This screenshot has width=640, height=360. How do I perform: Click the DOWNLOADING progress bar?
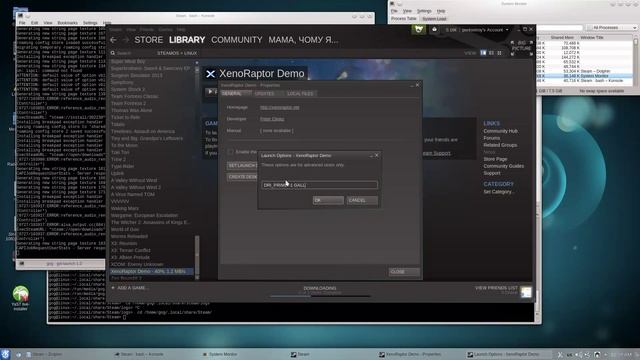click(320, 296)
